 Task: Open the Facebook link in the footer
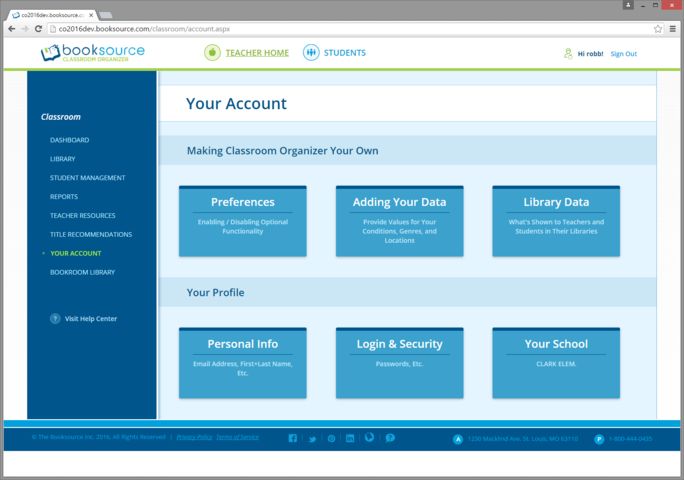pyautogui.click(x=293, y=438)
